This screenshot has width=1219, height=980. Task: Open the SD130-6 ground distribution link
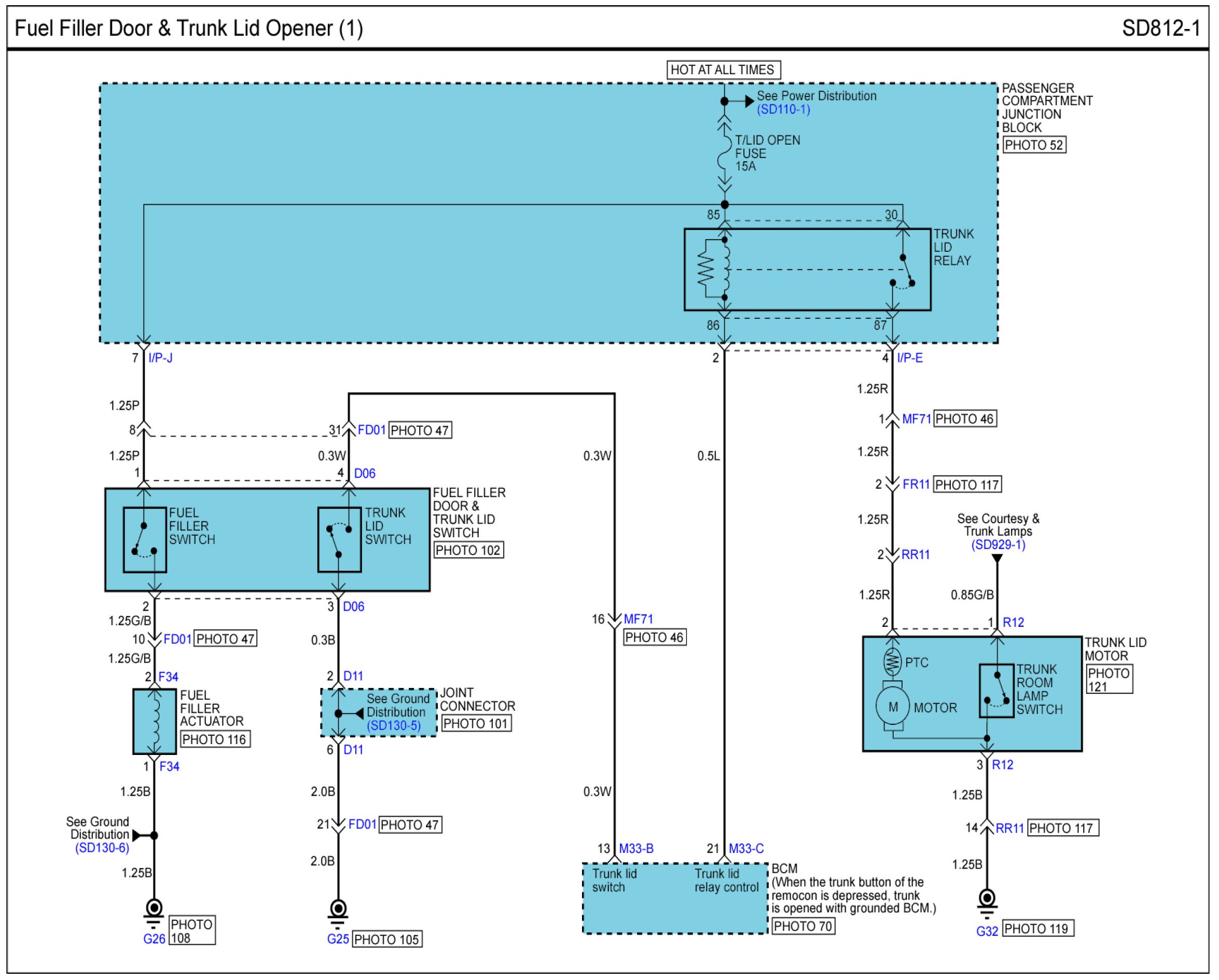point(102,848)
